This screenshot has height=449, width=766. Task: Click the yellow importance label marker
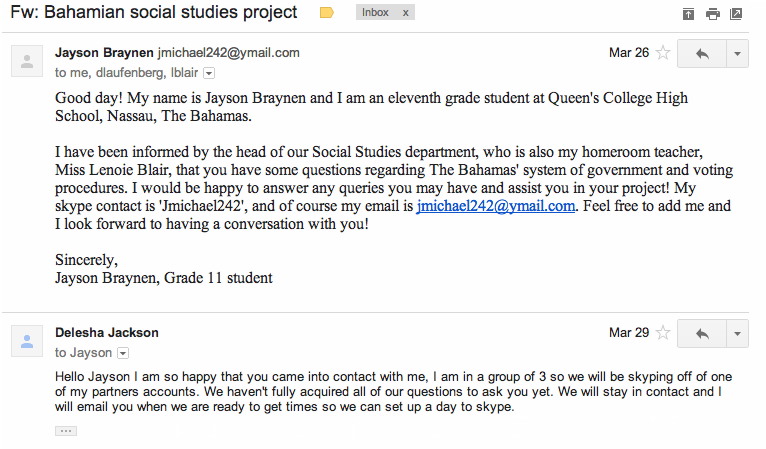tap(326, 13)
